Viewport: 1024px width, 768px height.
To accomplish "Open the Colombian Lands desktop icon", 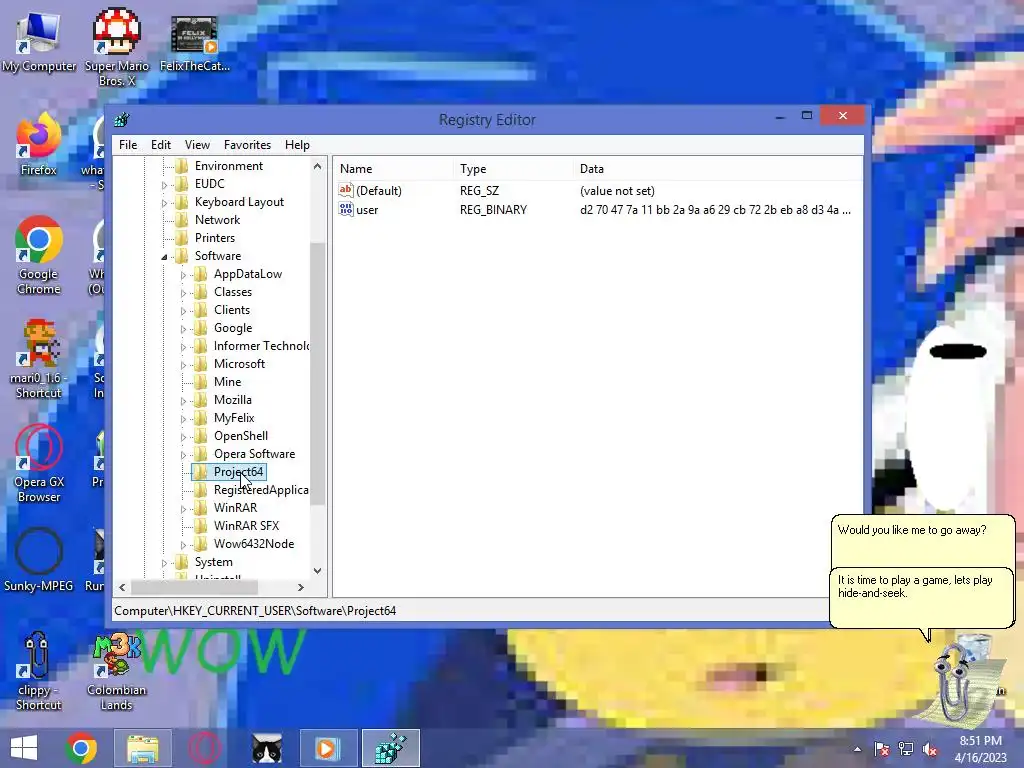I will (x=116, y=671).
